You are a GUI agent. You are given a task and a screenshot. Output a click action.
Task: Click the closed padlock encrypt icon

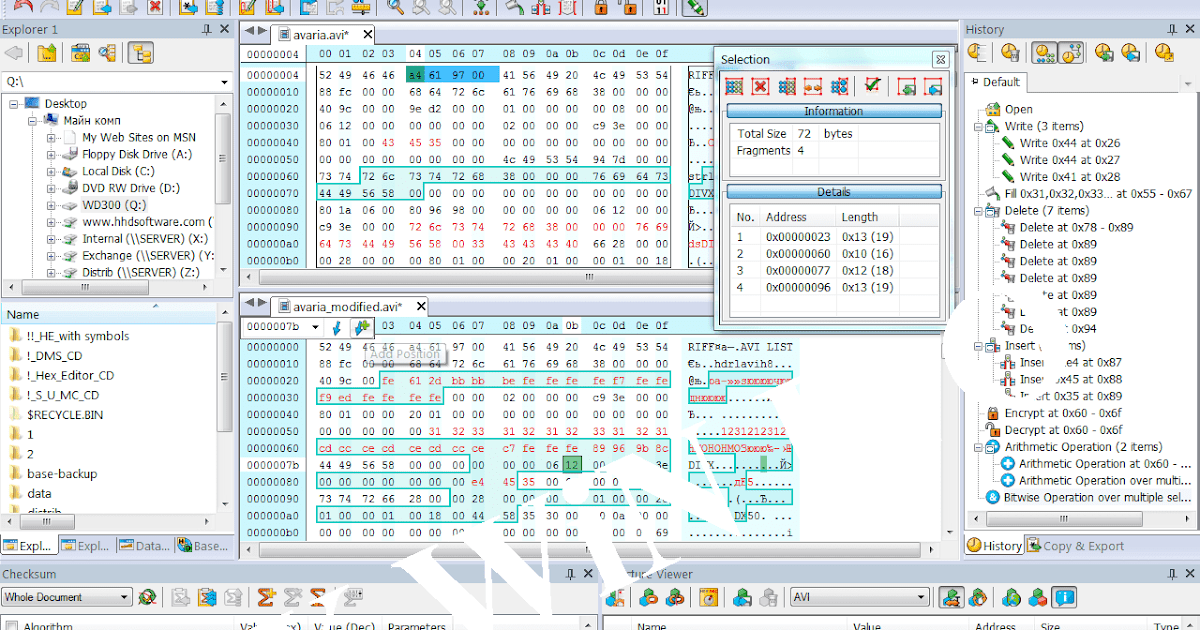[601, 8]
